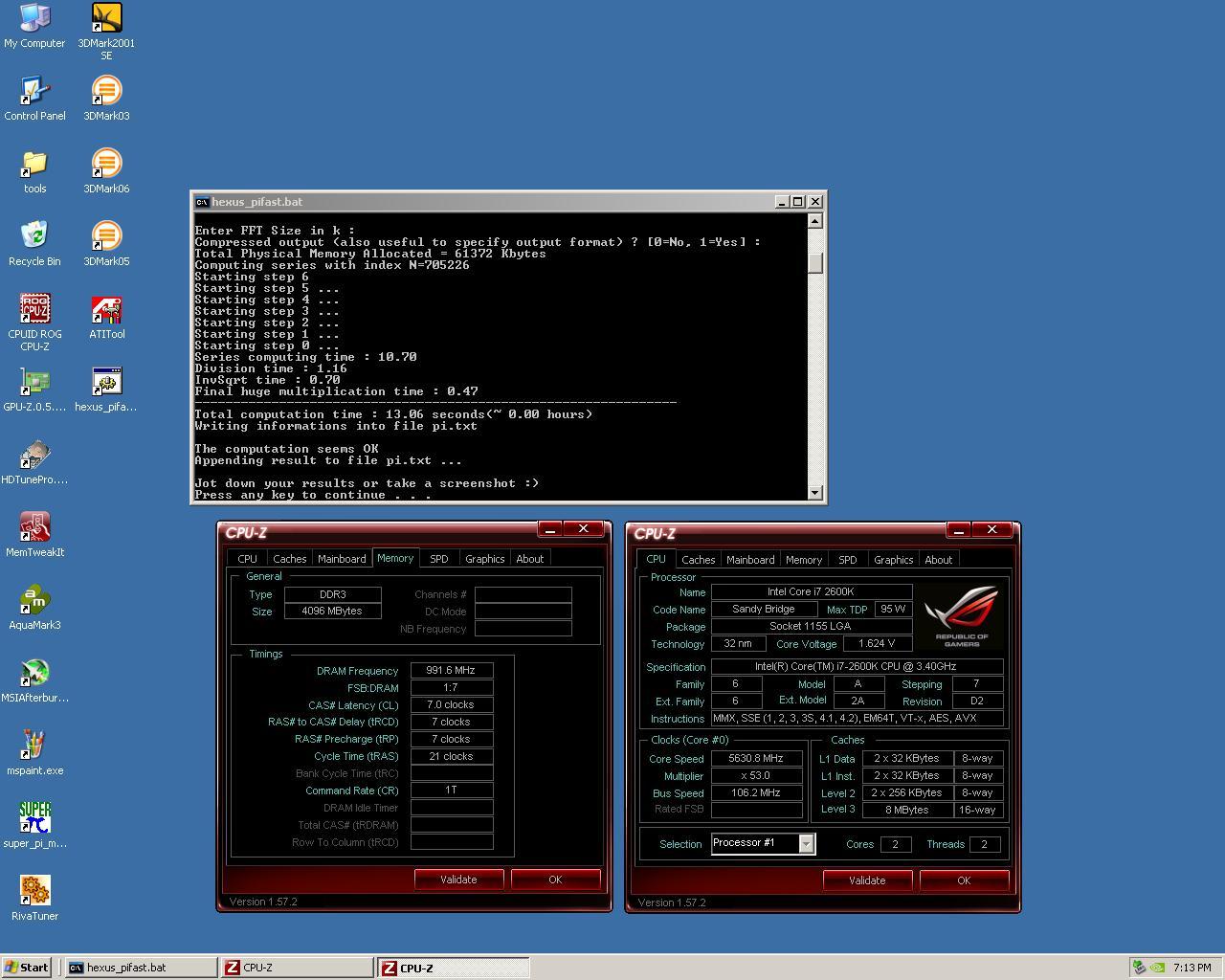
Task: Click memory Size value 4096 MBytes
Action: coord(332,612)
